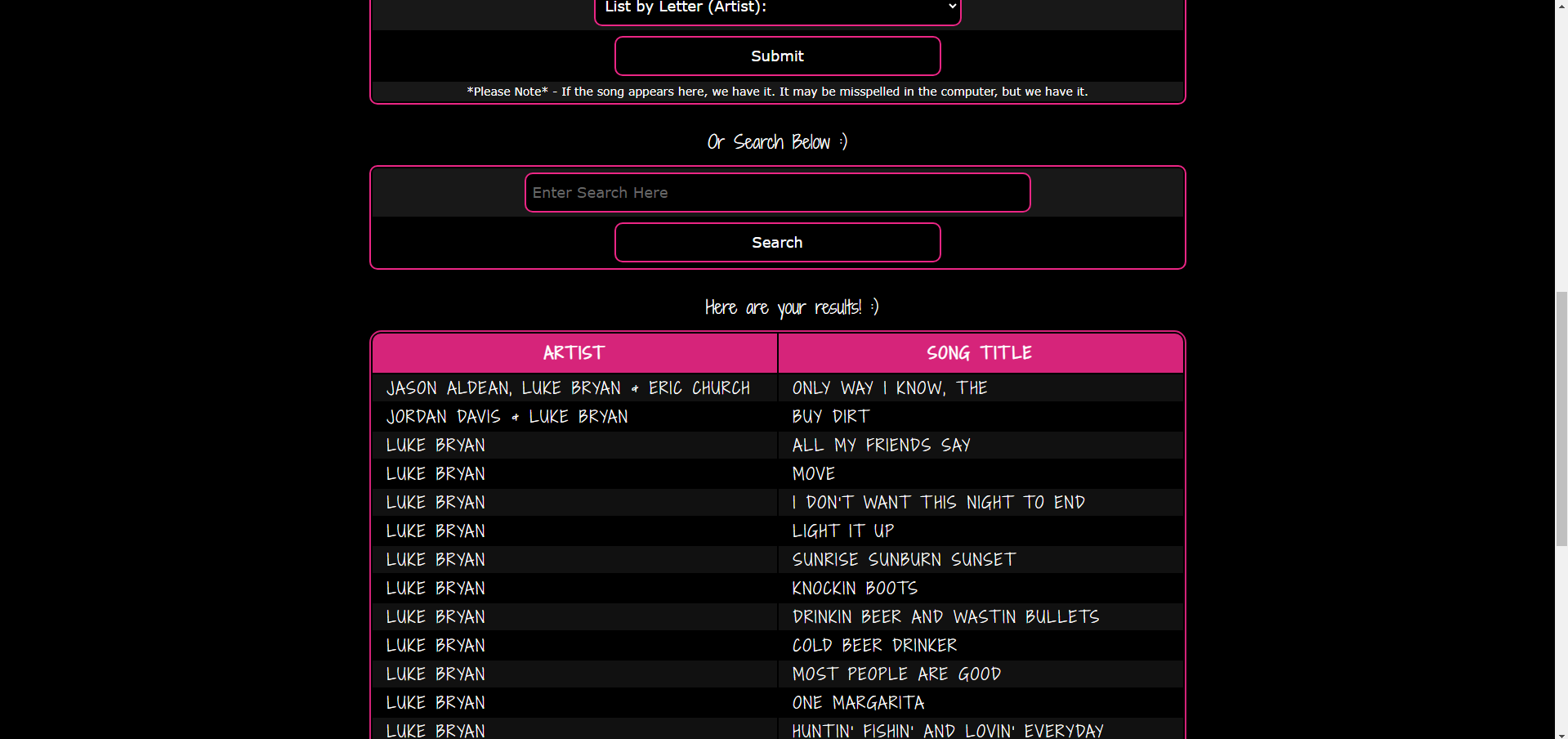Select song Drinkin Beer And Wastin Bullets

(945, 617)
